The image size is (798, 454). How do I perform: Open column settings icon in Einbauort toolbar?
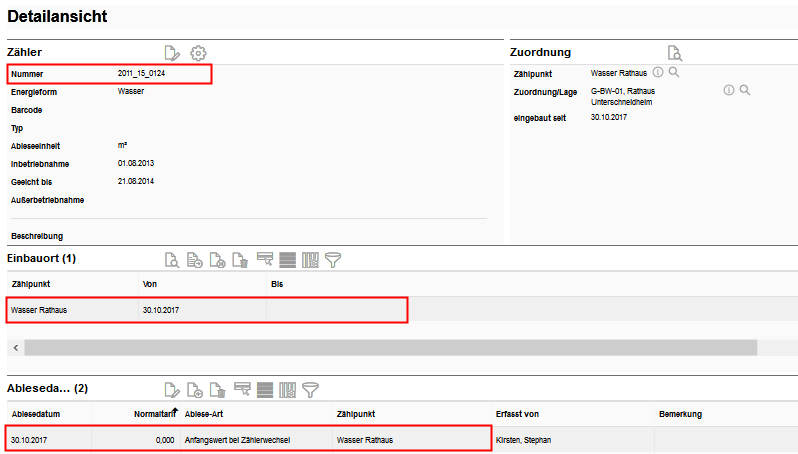[x=310, y=260]
